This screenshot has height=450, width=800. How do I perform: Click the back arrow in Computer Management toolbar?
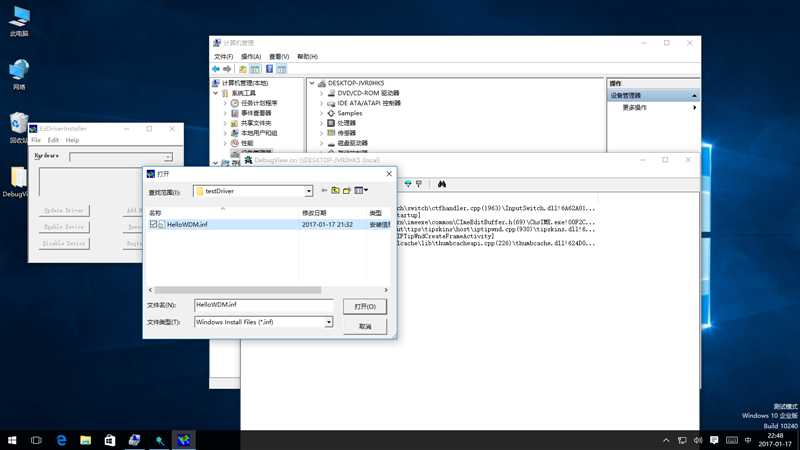pyautogui.click(x=216, y=69)
